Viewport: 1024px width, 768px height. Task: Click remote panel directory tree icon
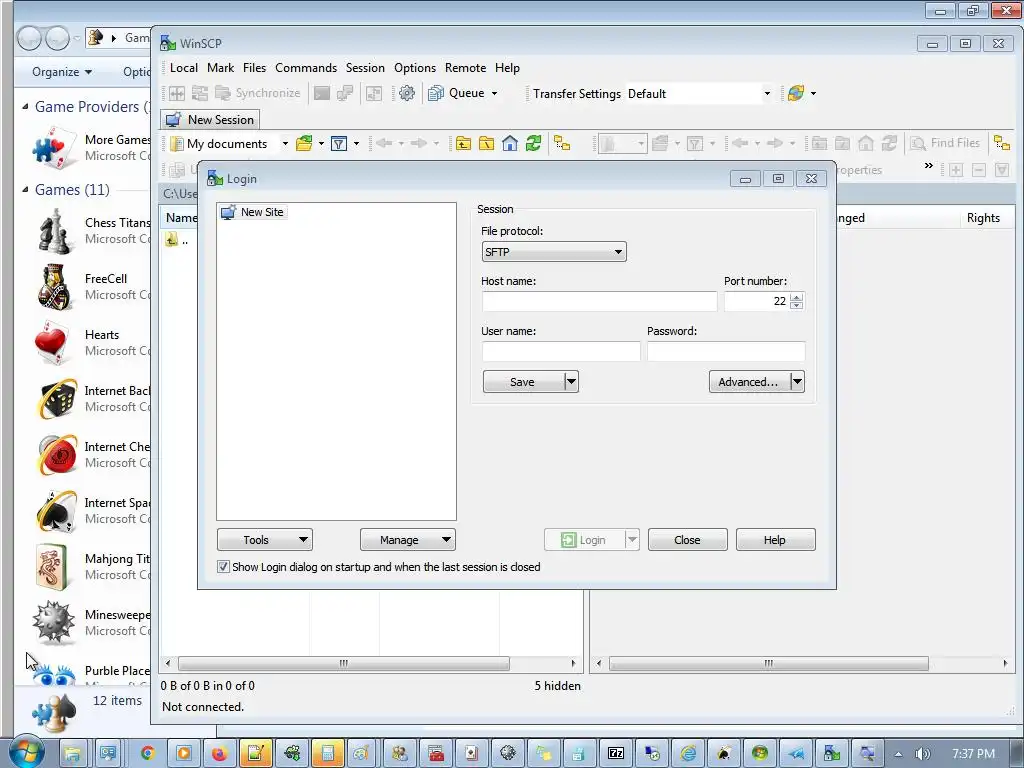[x=1001, y=143]
